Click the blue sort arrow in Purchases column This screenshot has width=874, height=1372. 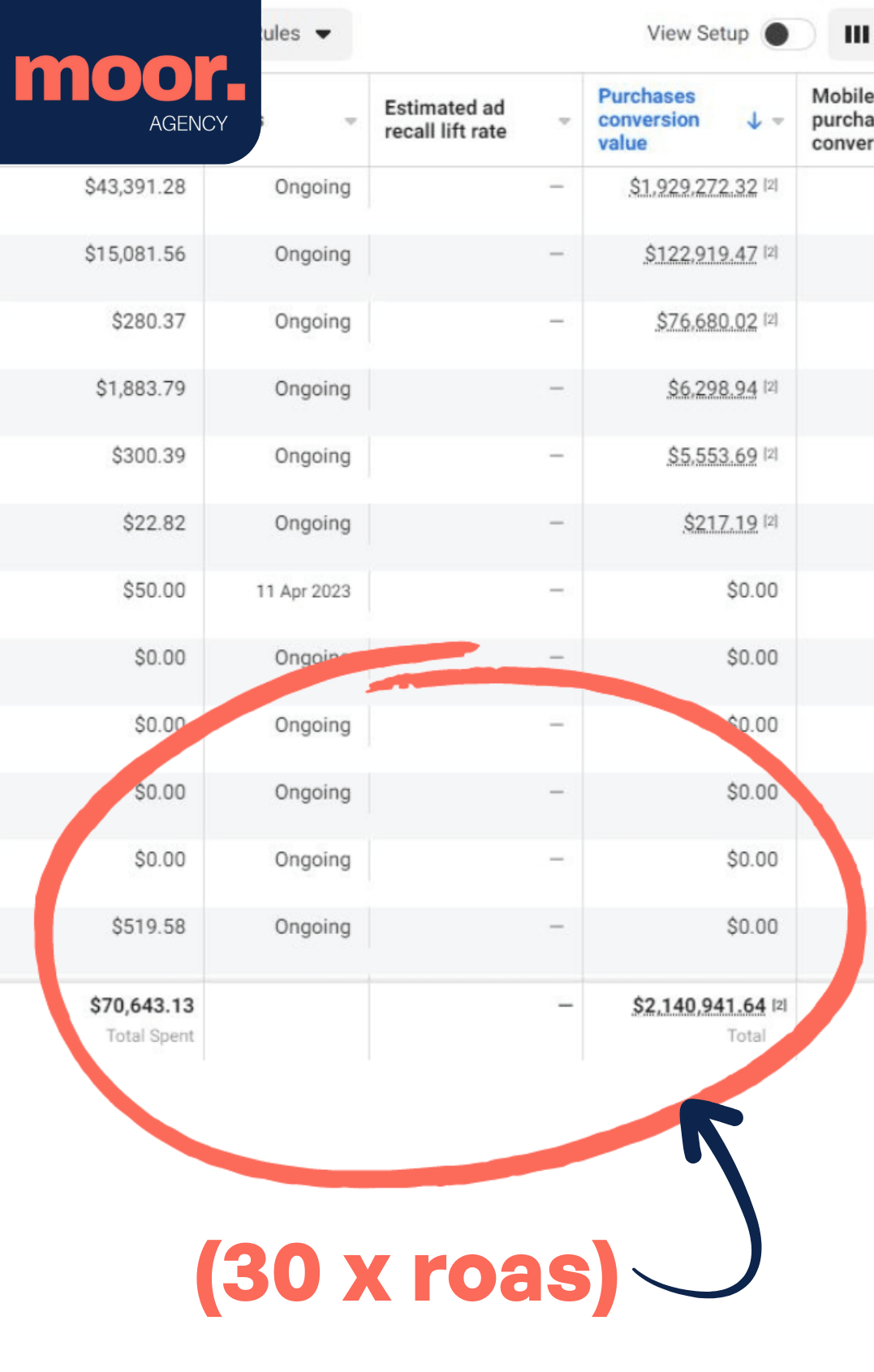coord(754,120)
